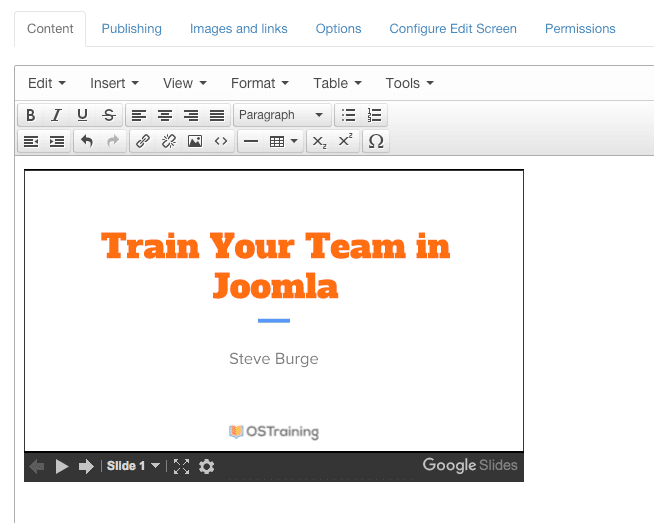Open the Format menu
This screenshot has height=523, width=654.
point(259,83)
